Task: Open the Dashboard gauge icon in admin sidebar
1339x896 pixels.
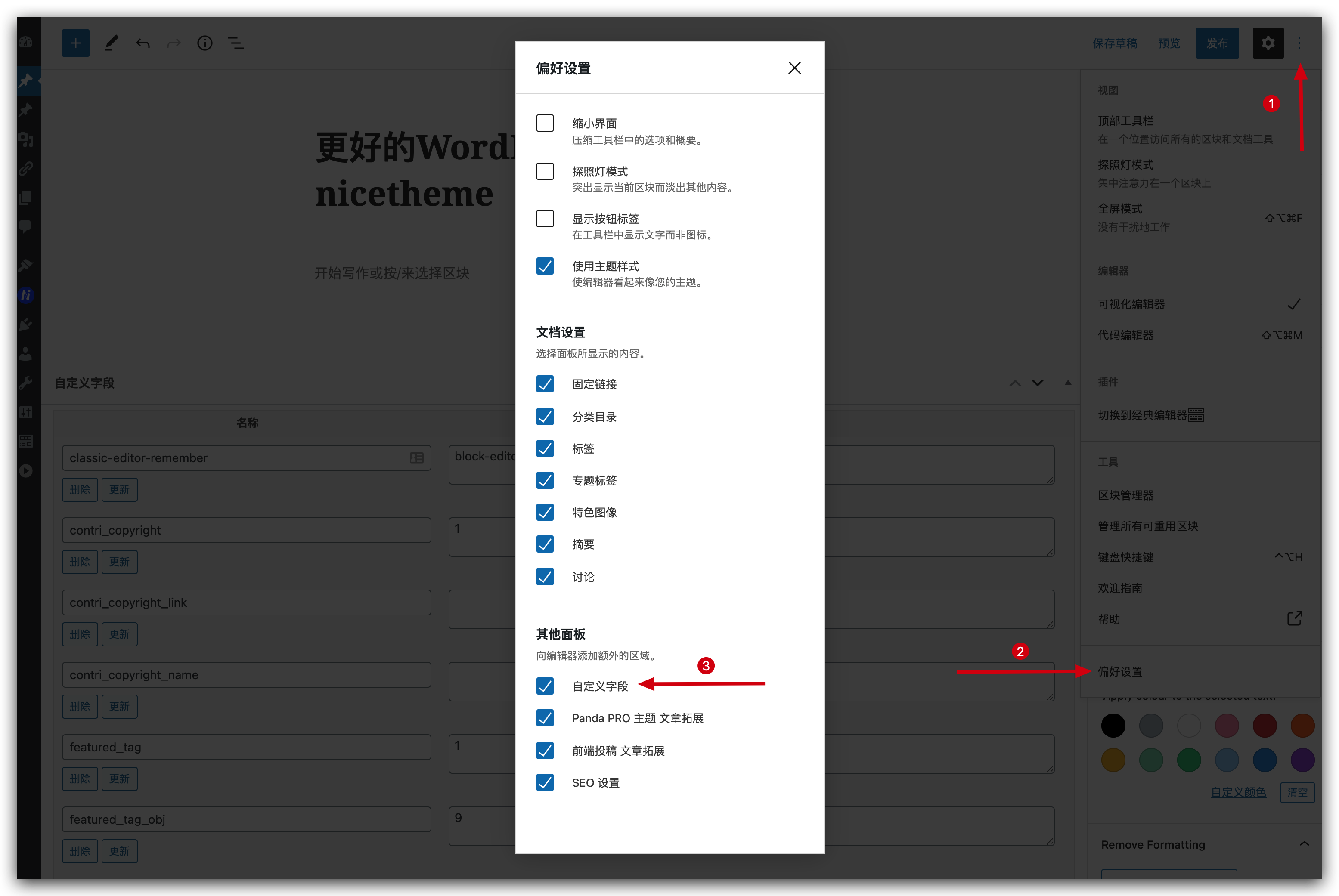Action: 26,42
